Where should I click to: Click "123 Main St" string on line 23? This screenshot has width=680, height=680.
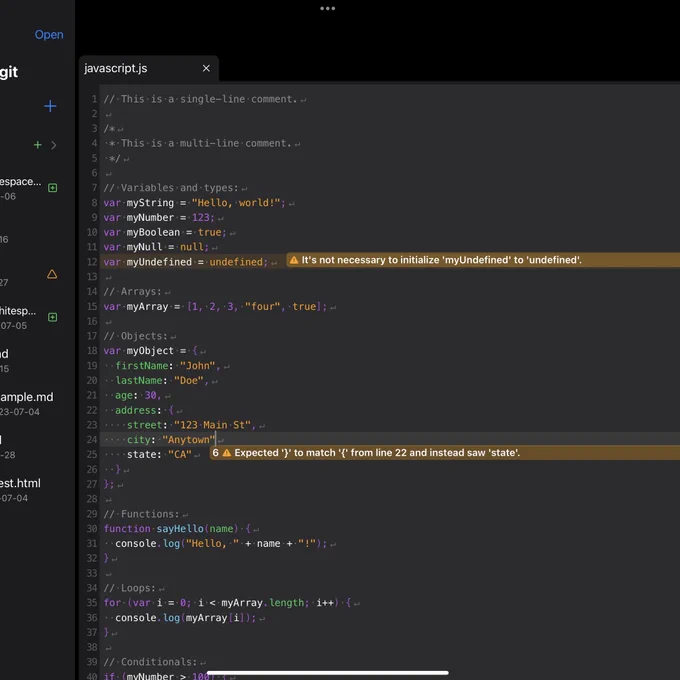pyautogui.click(x=212, y=425)
